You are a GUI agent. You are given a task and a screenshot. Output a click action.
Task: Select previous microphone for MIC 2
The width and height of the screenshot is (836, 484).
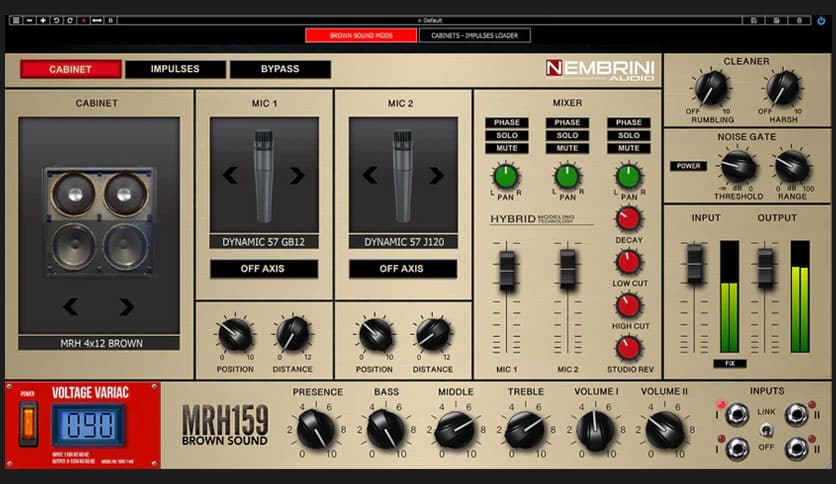click(369, 175)
